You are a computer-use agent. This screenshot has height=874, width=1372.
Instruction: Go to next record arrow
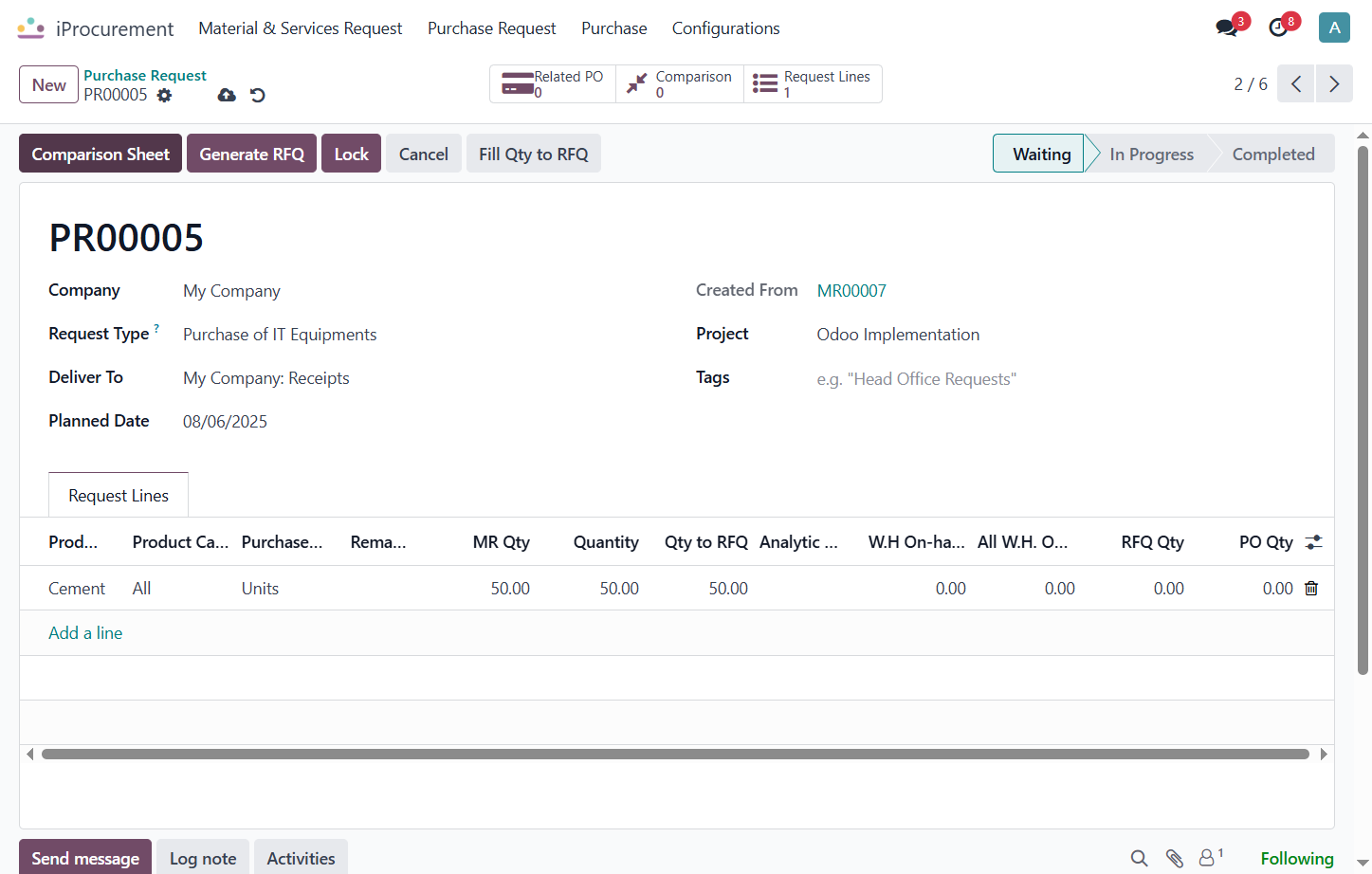tap(1334, 83)
